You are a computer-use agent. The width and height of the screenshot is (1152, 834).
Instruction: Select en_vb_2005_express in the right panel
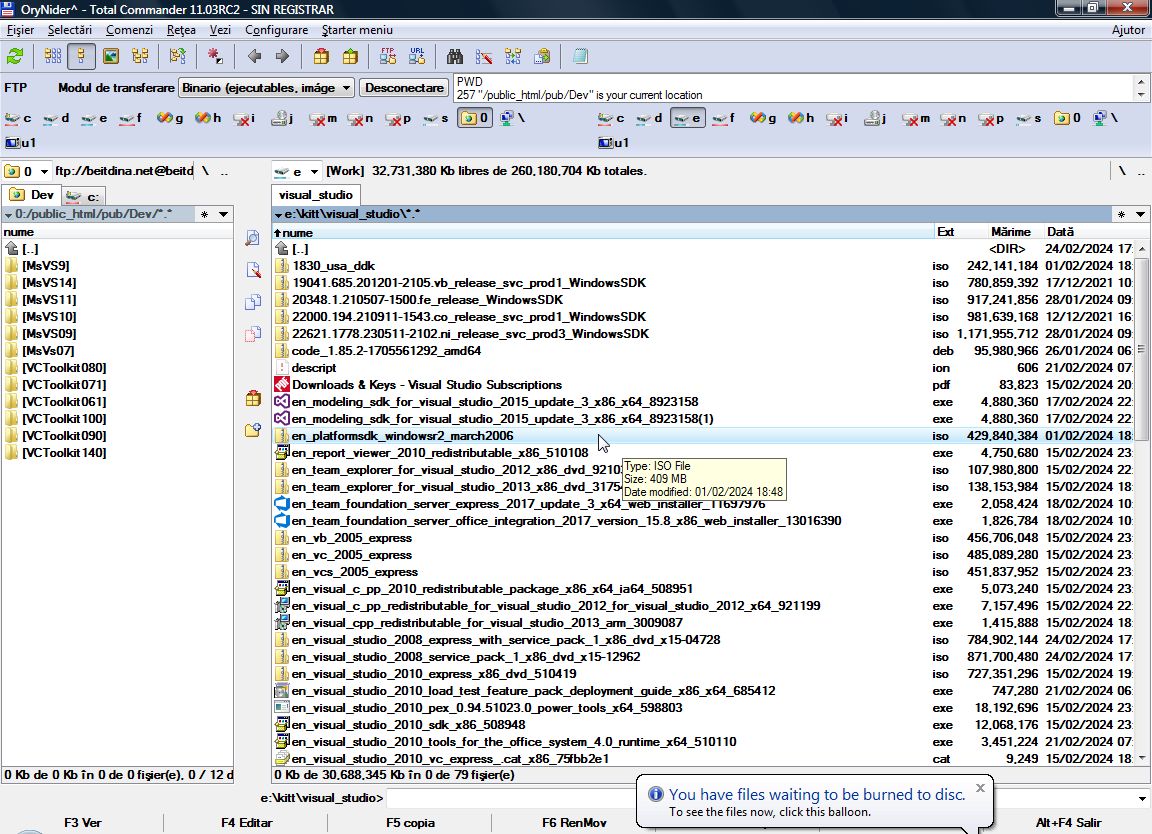351,538
